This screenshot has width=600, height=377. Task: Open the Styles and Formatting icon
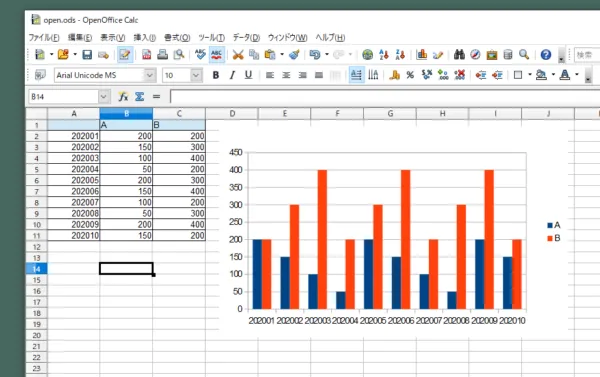tap(40, 75)
